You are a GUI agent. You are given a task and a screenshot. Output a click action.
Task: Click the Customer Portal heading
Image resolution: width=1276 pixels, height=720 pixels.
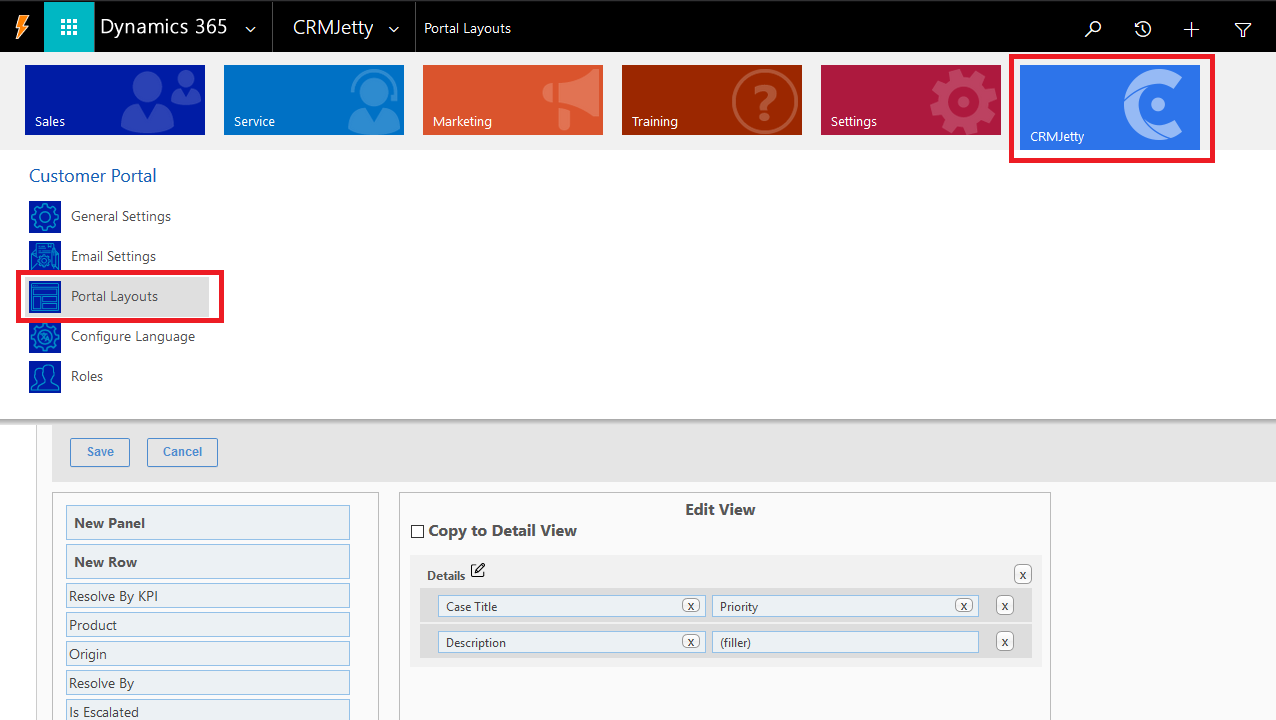[93, 176]
